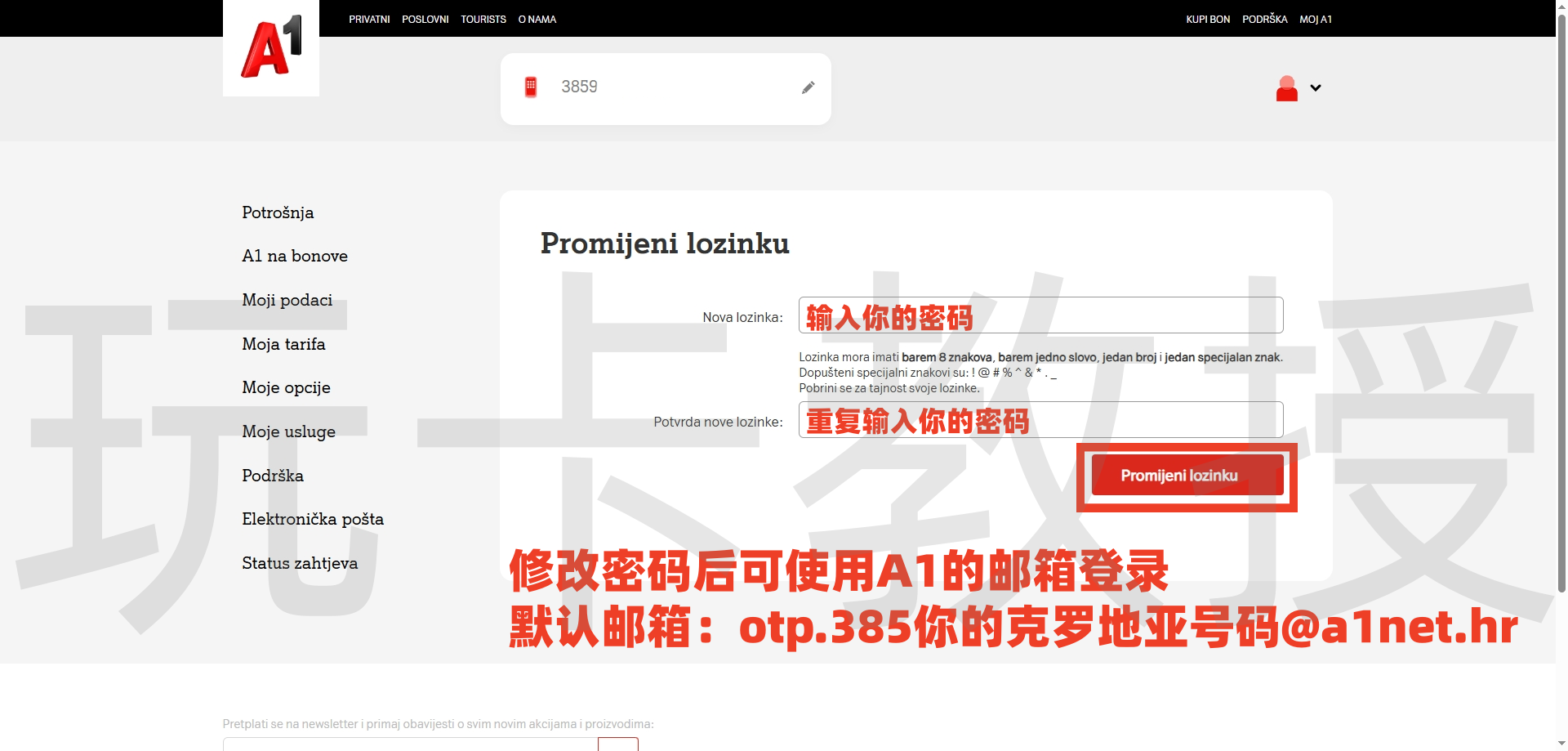Click the Nova lozinka input field
The width and height of the screenshot is (1568, 751).
1040,315
